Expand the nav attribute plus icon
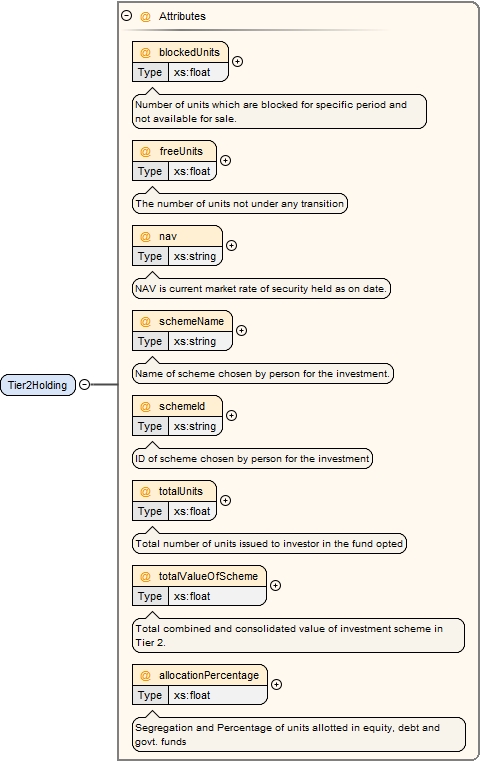 tap(232, 245)
